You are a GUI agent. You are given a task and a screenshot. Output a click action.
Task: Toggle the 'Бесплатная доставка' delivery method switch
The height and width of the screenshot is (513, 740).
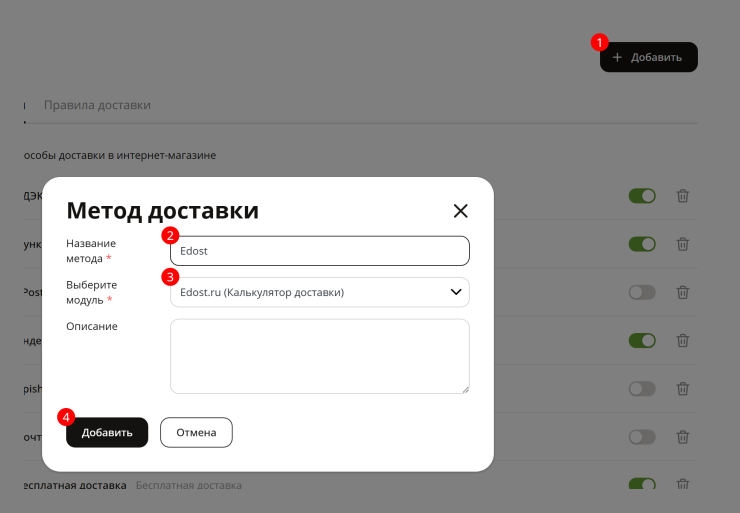[x=642, y=484]
